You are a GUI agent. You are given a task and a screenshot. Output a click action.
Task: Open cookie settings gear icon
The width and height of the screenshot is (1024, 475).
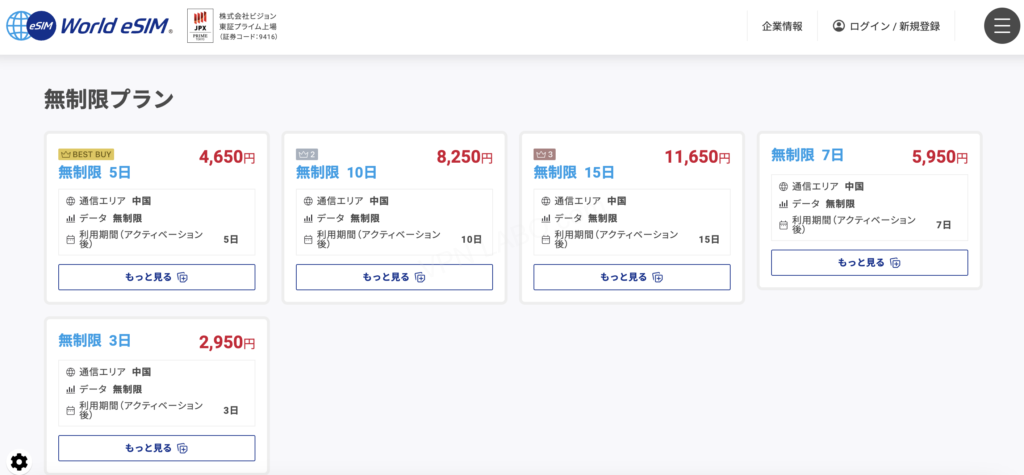[x=19, y=461]
